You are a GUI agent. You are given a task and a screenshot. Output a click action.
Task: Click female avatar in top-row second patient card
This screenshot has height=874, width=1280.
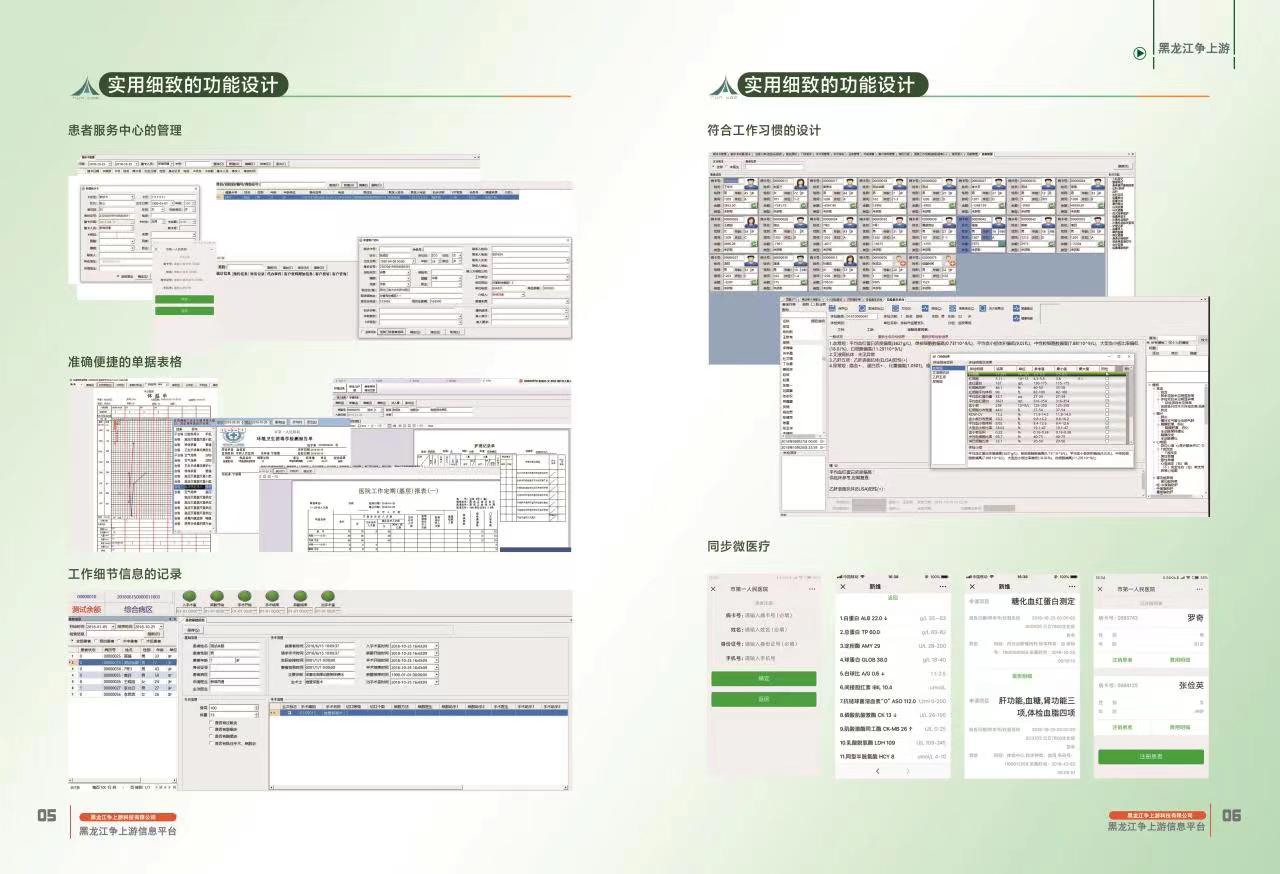tap(800, 184)
